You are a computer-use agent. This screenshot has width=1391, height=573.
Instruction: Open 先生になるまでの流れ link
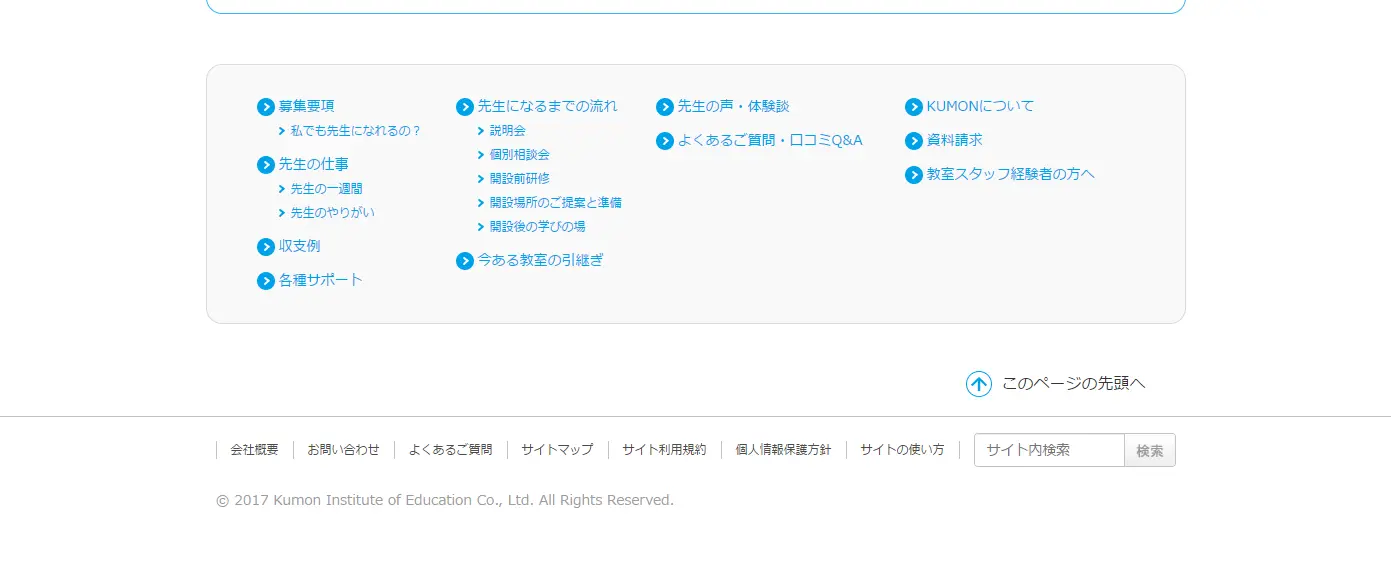pos(548,106)
